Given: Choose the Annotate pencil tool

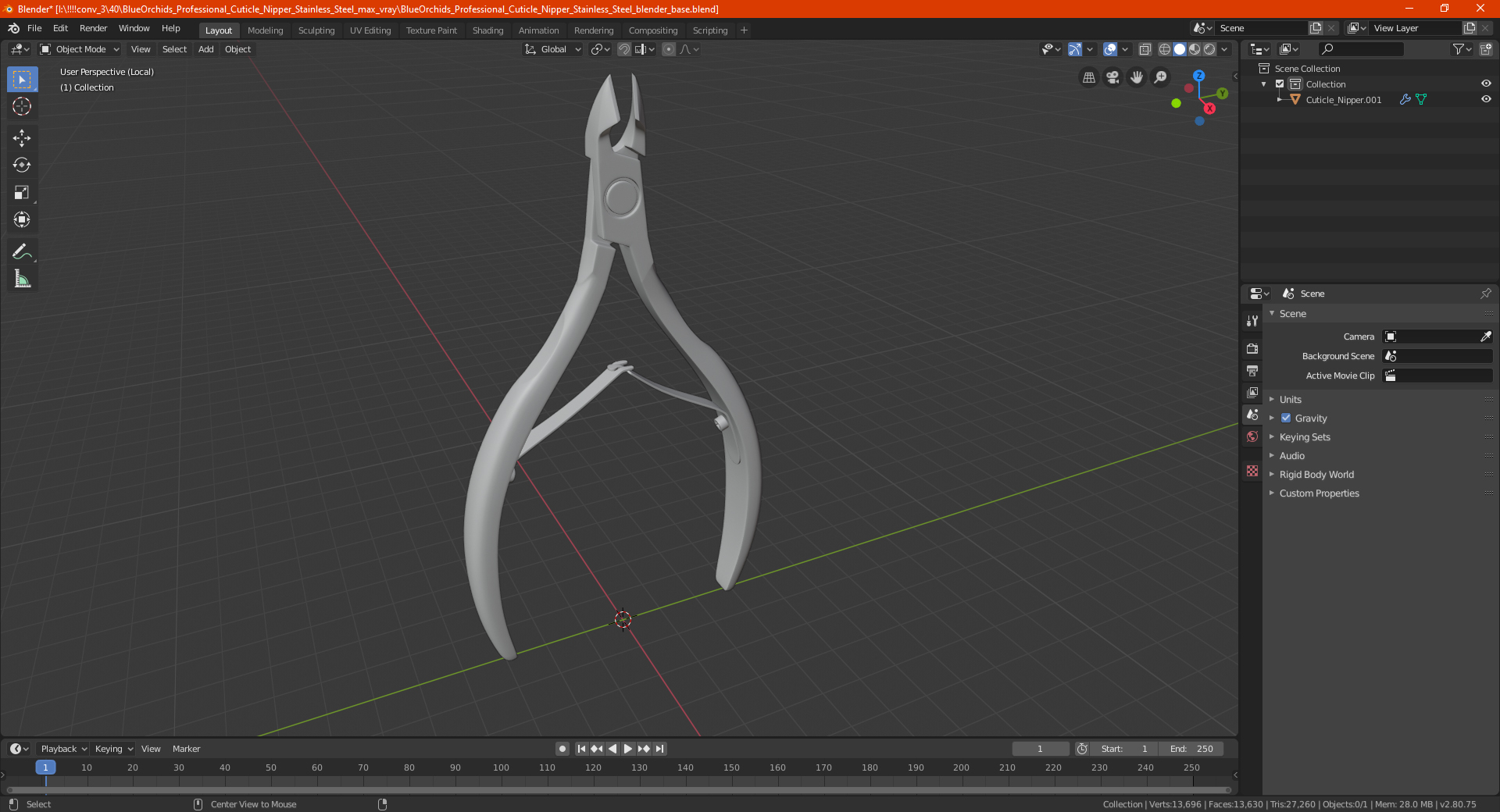Looking at the screenshot, I should pyautogui.click(x=22, y=251).
